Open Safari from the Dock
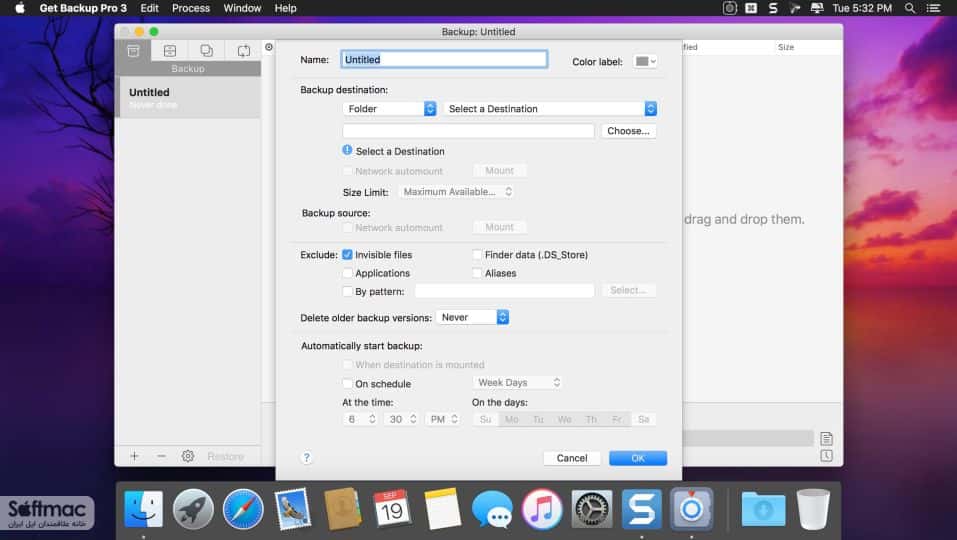The height and width of the screenshot is (540, 957). [243, 509]
